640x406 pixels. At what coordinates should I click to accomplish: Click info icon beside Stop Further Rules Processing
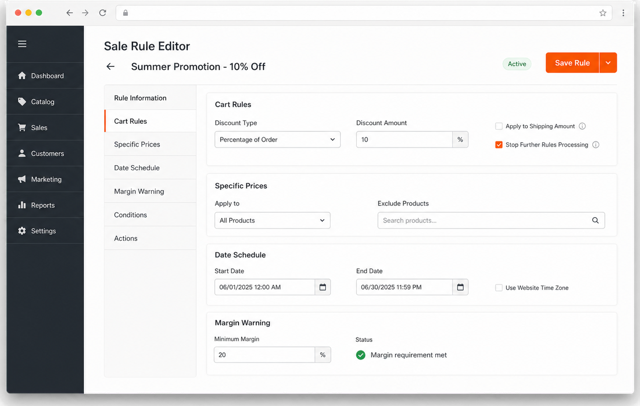(x=596, y=145)
